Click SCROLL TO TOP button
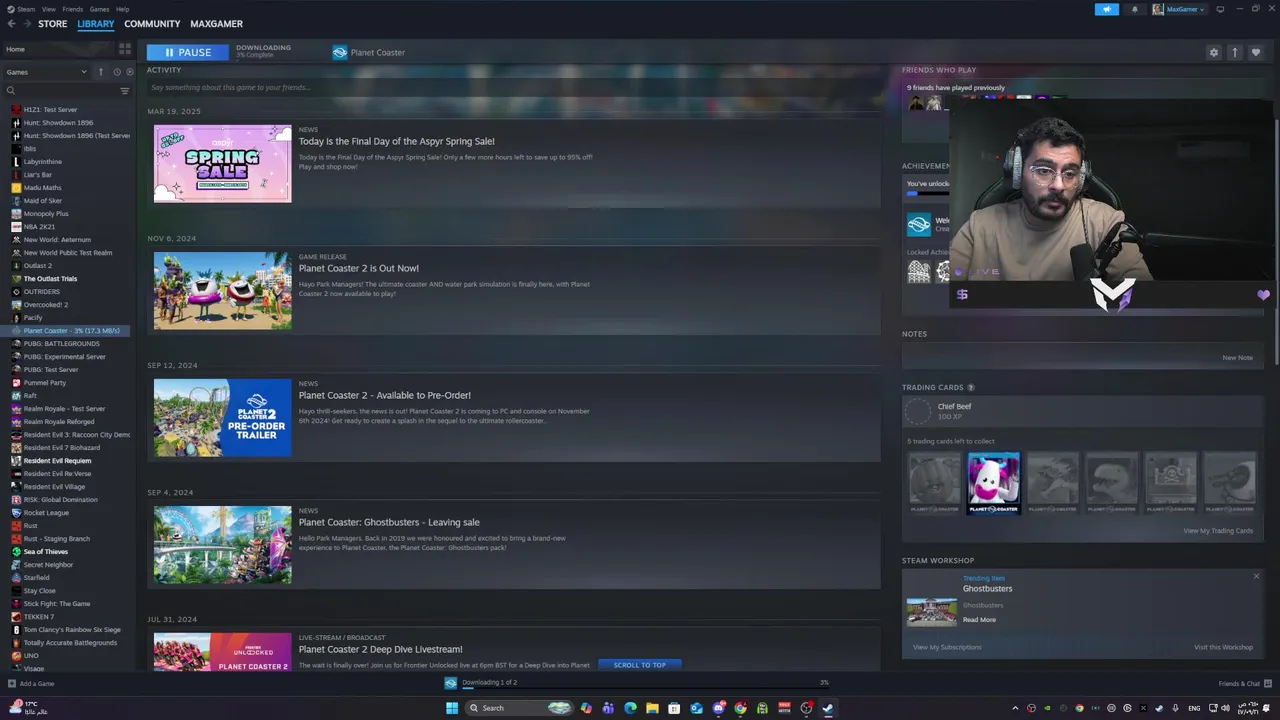This screenshot has width=1280, height=720. click(x=639, y=665)
